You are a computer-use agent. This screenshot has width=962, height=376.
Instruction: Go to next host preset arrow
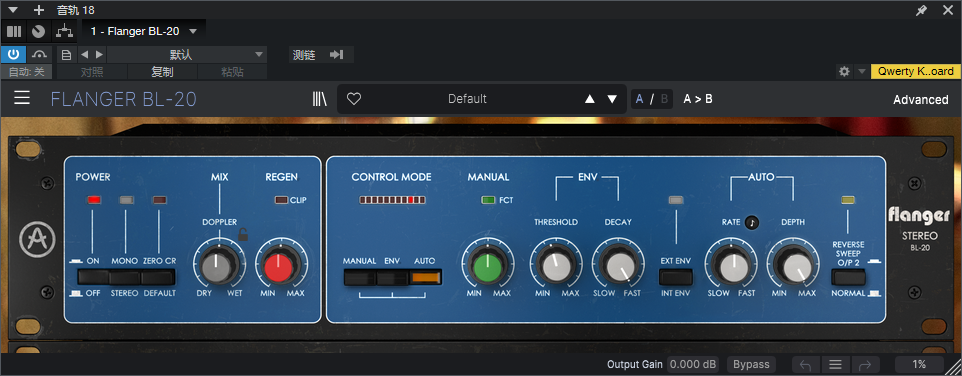99,55
